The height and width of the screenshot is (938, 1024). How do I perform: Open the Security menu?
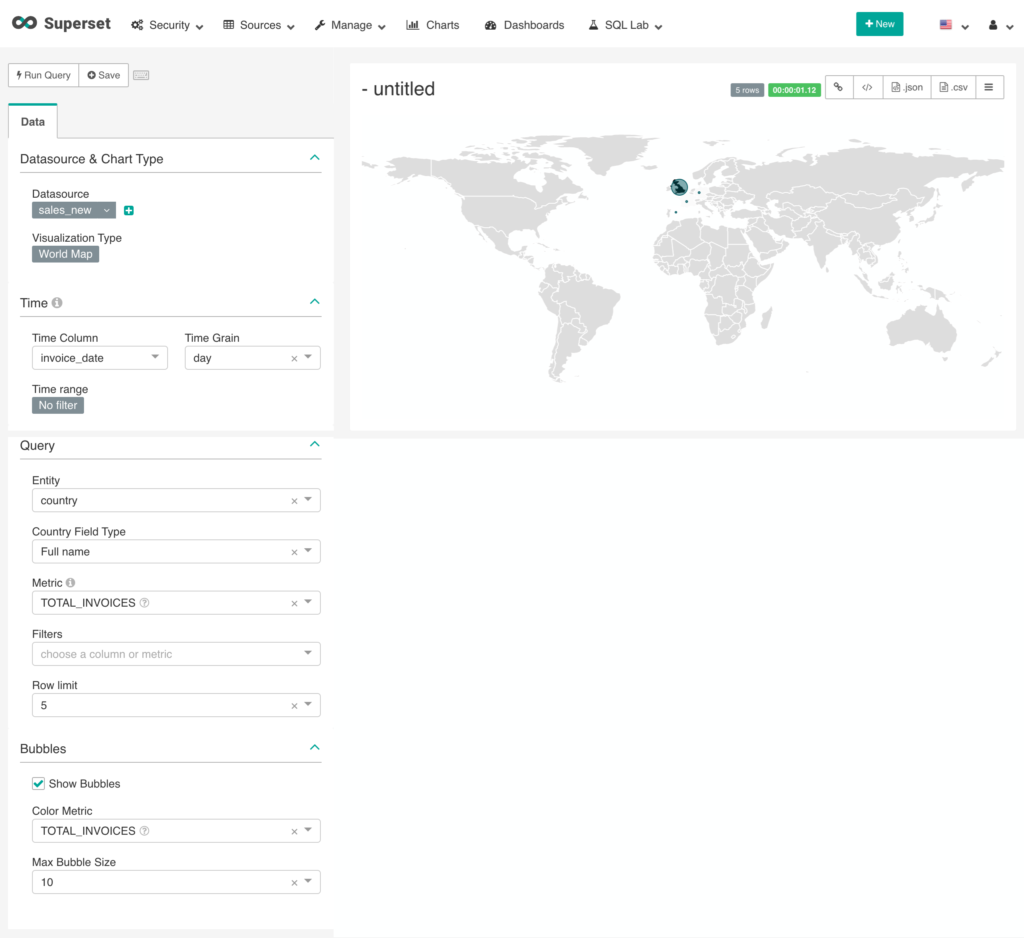coord(167,25)
